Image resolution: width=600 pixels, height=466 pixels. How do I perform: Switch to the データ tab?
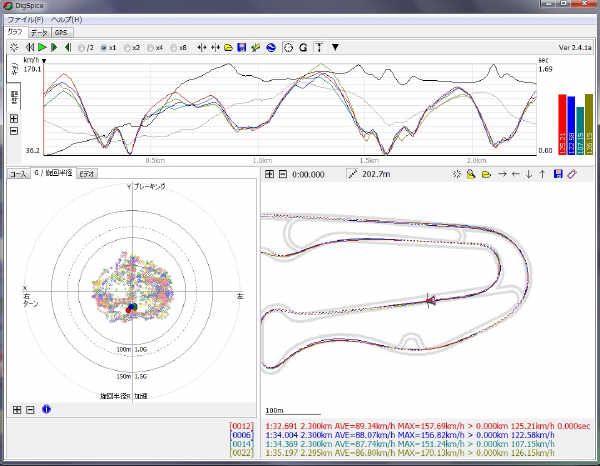coord(39,33)
